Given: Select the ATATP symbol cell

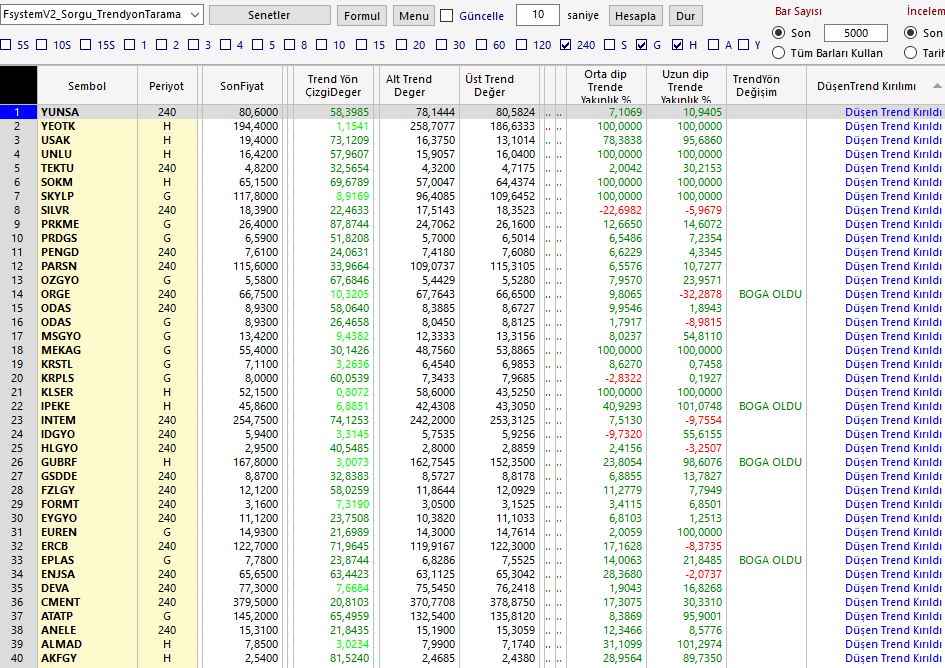Looking at the screenshot, I should (87, 616).
